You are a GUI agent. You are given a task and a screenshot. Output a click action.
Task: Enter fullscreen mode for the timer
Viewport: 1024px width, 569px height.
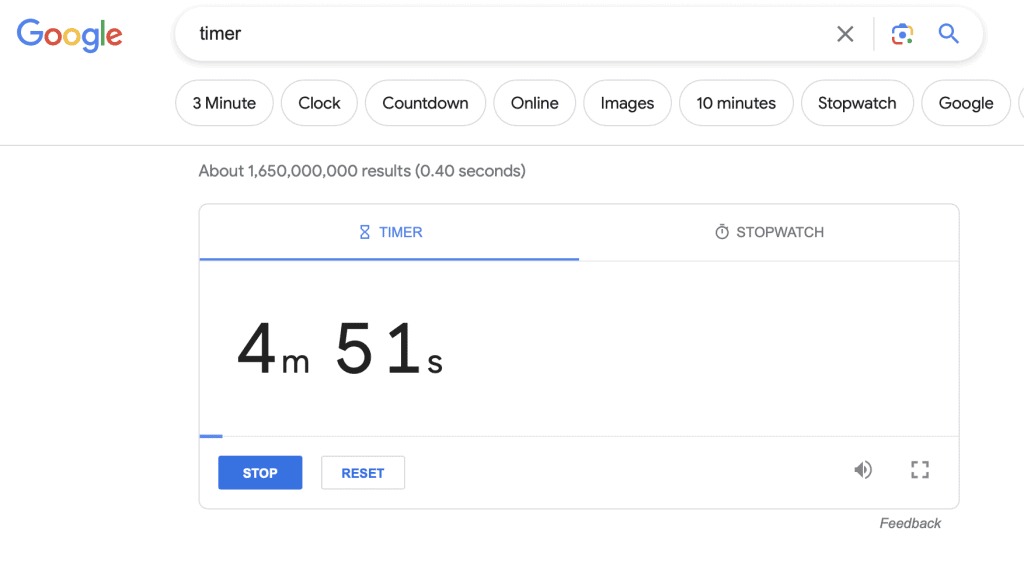coord(920,470)
